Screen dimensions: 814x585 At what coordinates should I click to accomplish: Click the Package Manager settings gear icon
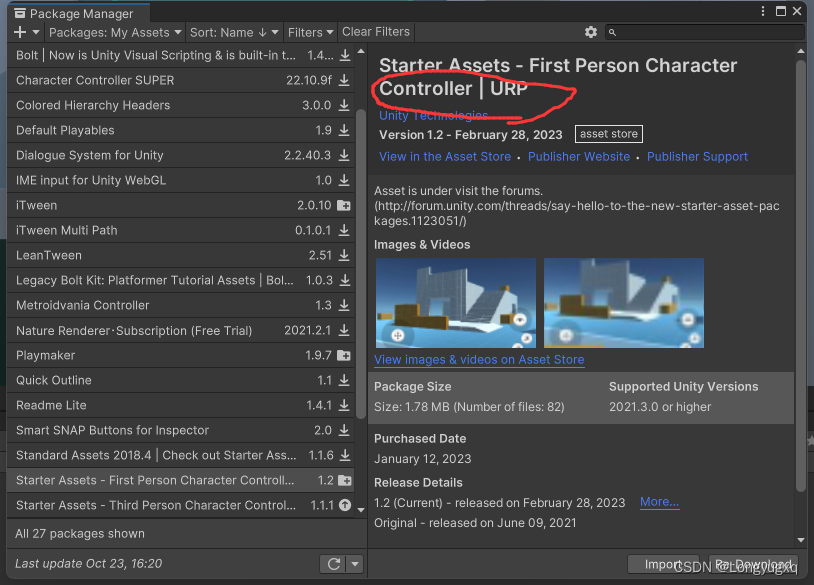(590, 32)
